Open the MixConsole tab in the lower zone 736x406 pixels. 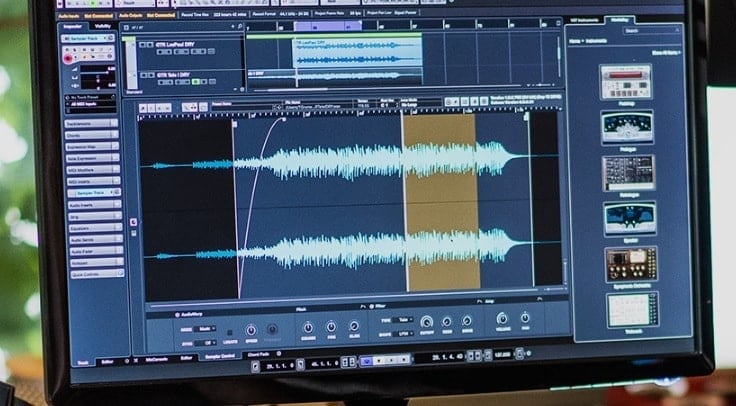(157, 359)
